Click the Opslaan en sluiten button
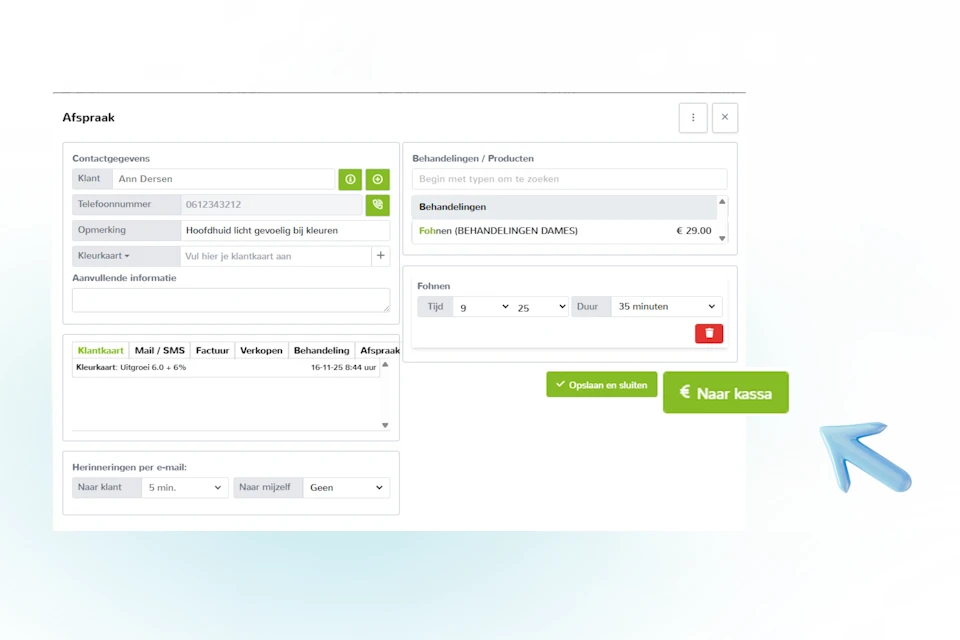The width and height of the screenshot is (960, 640). [601, 385]
